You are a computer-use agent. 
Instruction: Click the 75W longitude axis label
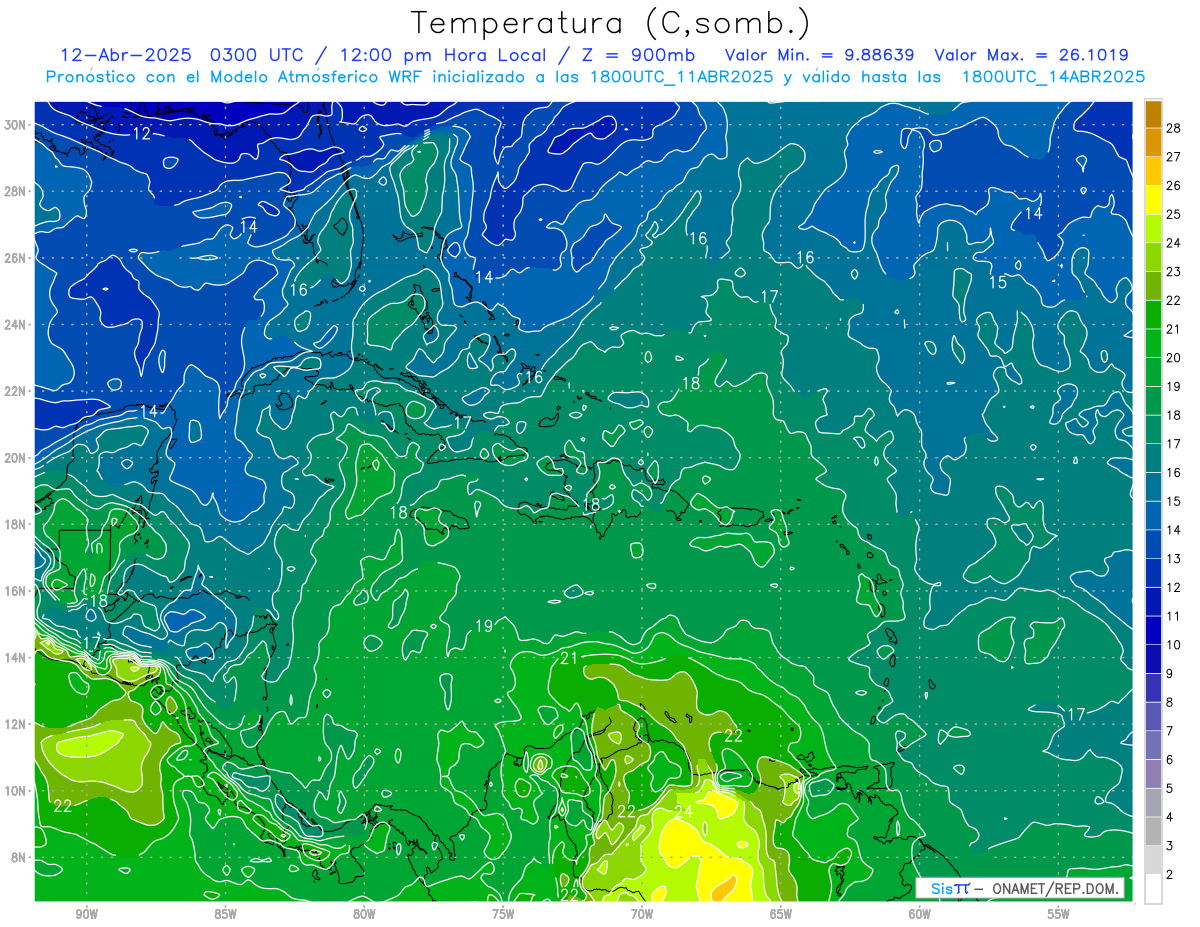(x=503, y=914)
